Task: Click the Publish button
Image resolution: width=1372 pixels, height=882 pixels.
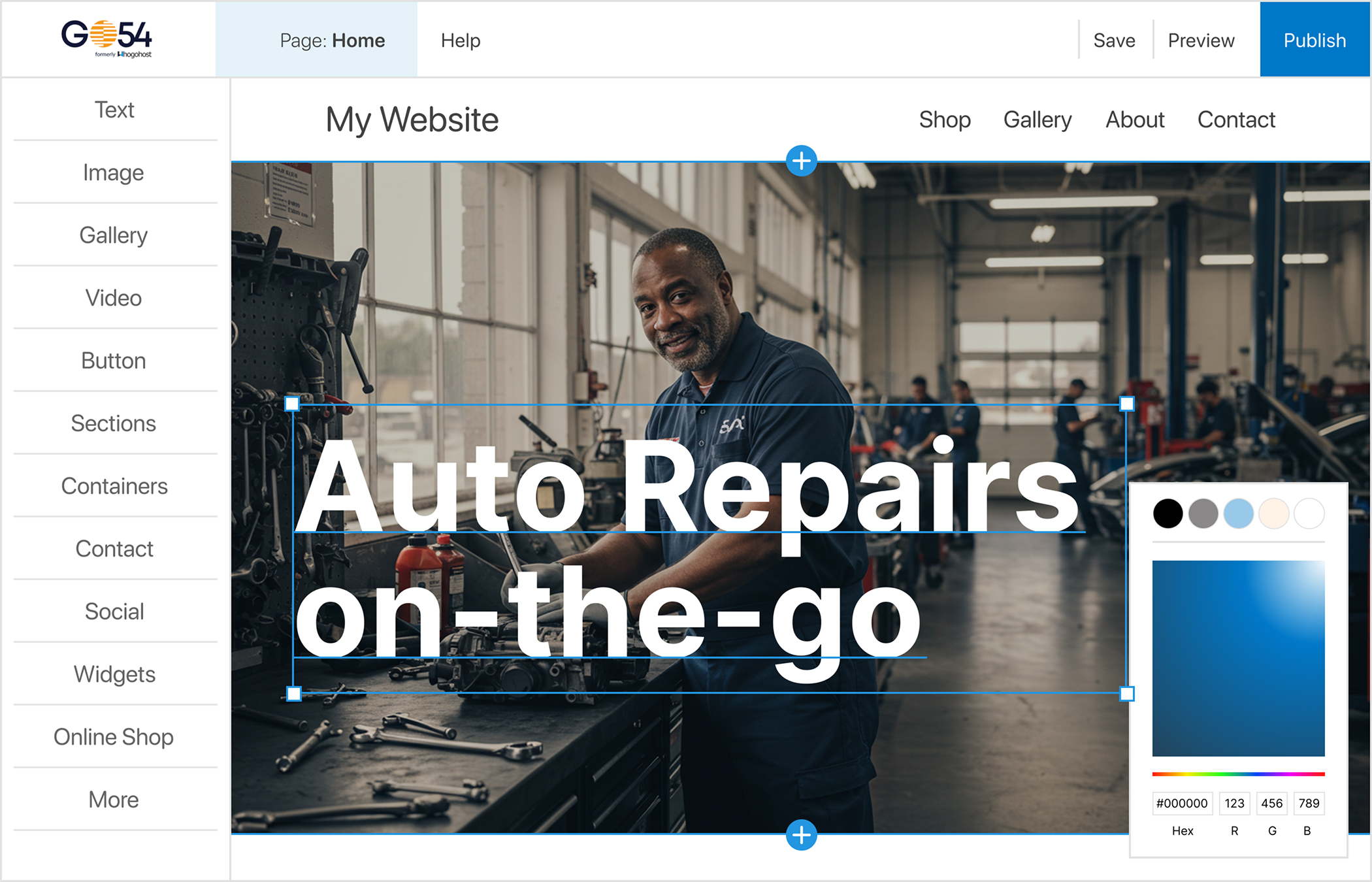Action: tap(1315, 40)
